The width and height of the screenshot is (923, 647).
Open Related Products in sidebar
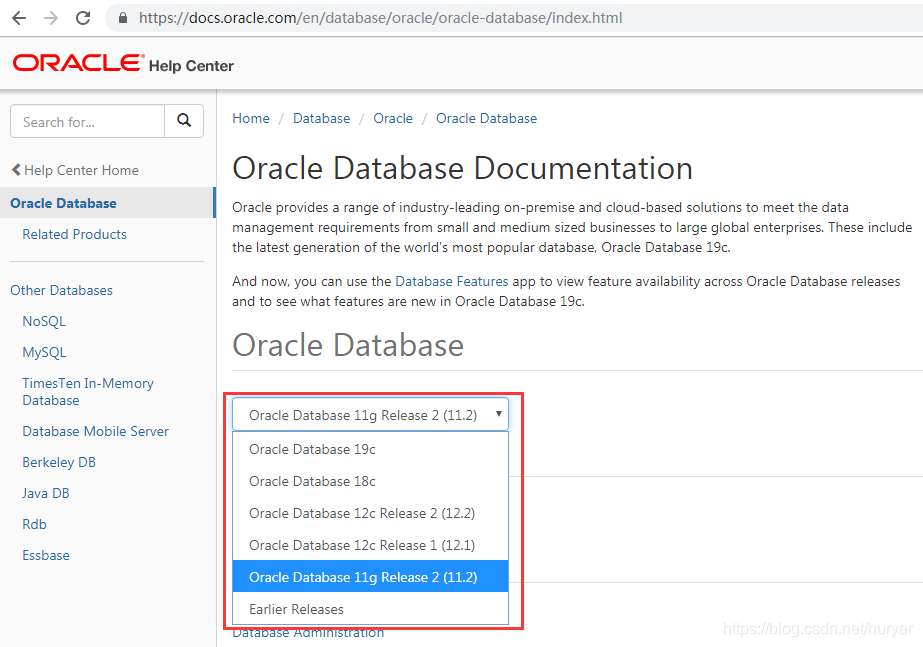[x=74, y=234]
